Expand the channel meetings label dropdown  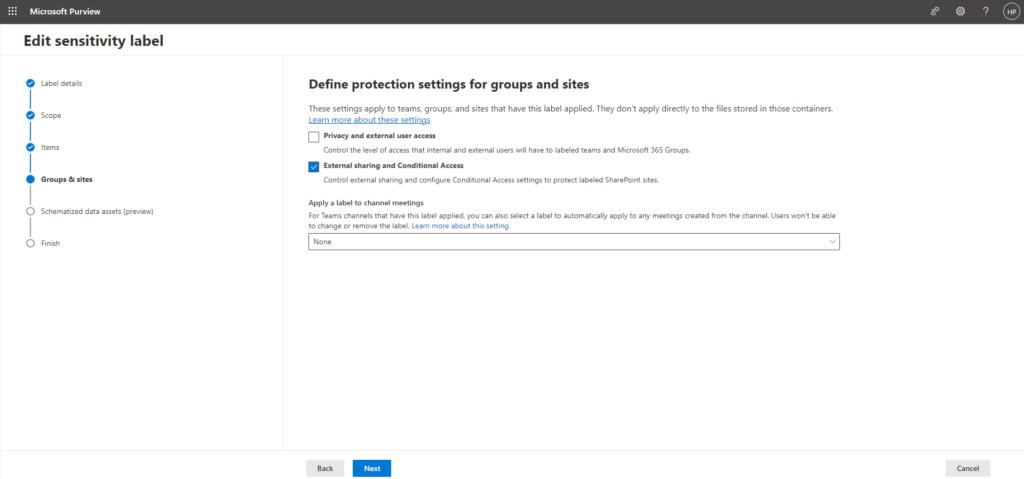coord(573,242)
